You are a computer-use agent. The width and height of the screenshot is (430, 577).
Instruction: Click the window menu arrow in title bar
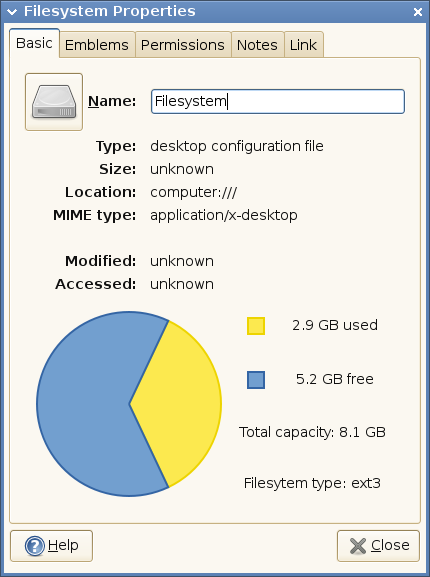[x=12, y=12]
